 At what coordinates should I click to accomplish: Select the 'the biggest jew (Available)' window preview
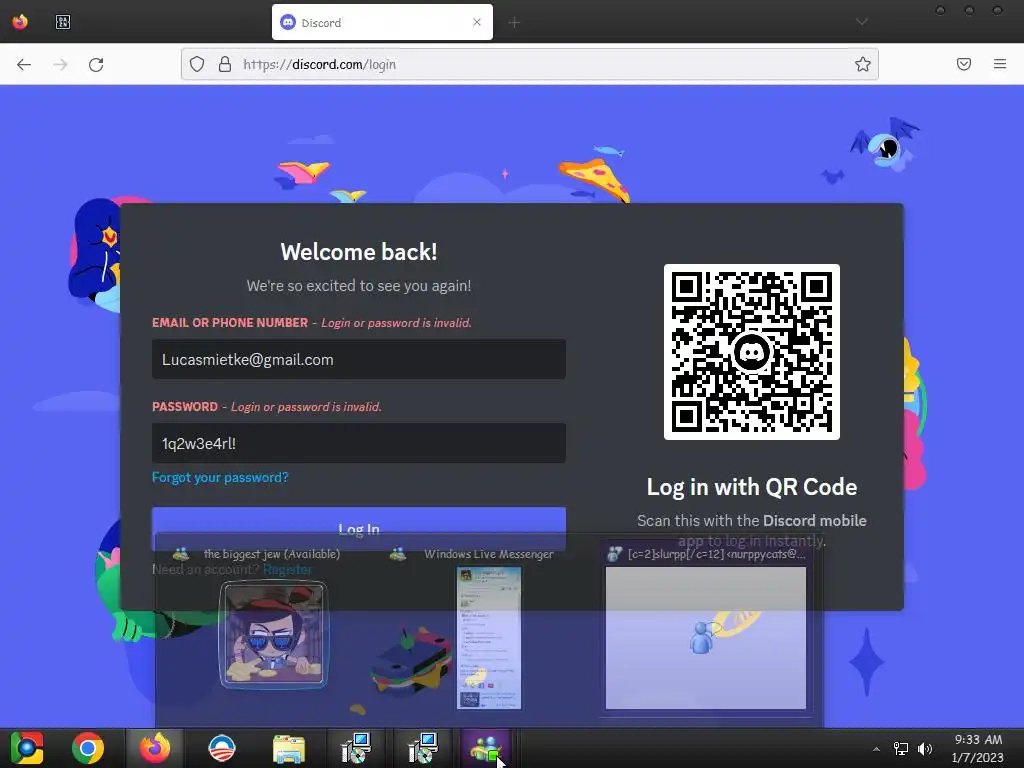[x=273, y=632]
